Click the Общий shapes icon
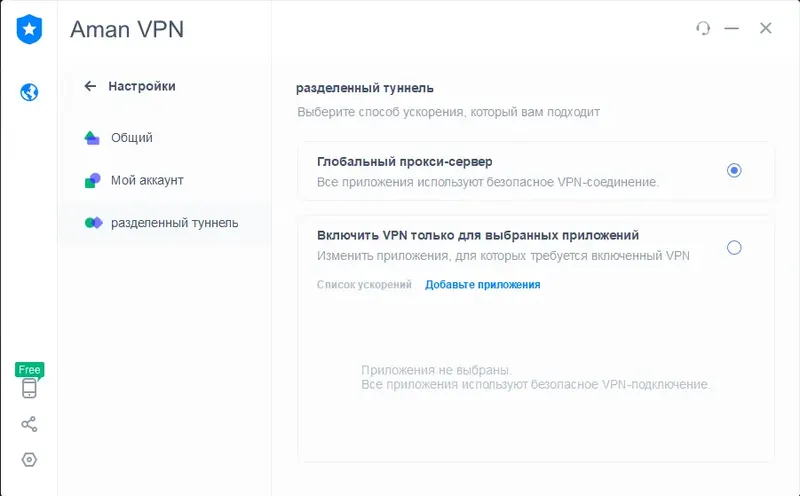The width and height of the screenshot is (800, 496). tap(92, 138)
